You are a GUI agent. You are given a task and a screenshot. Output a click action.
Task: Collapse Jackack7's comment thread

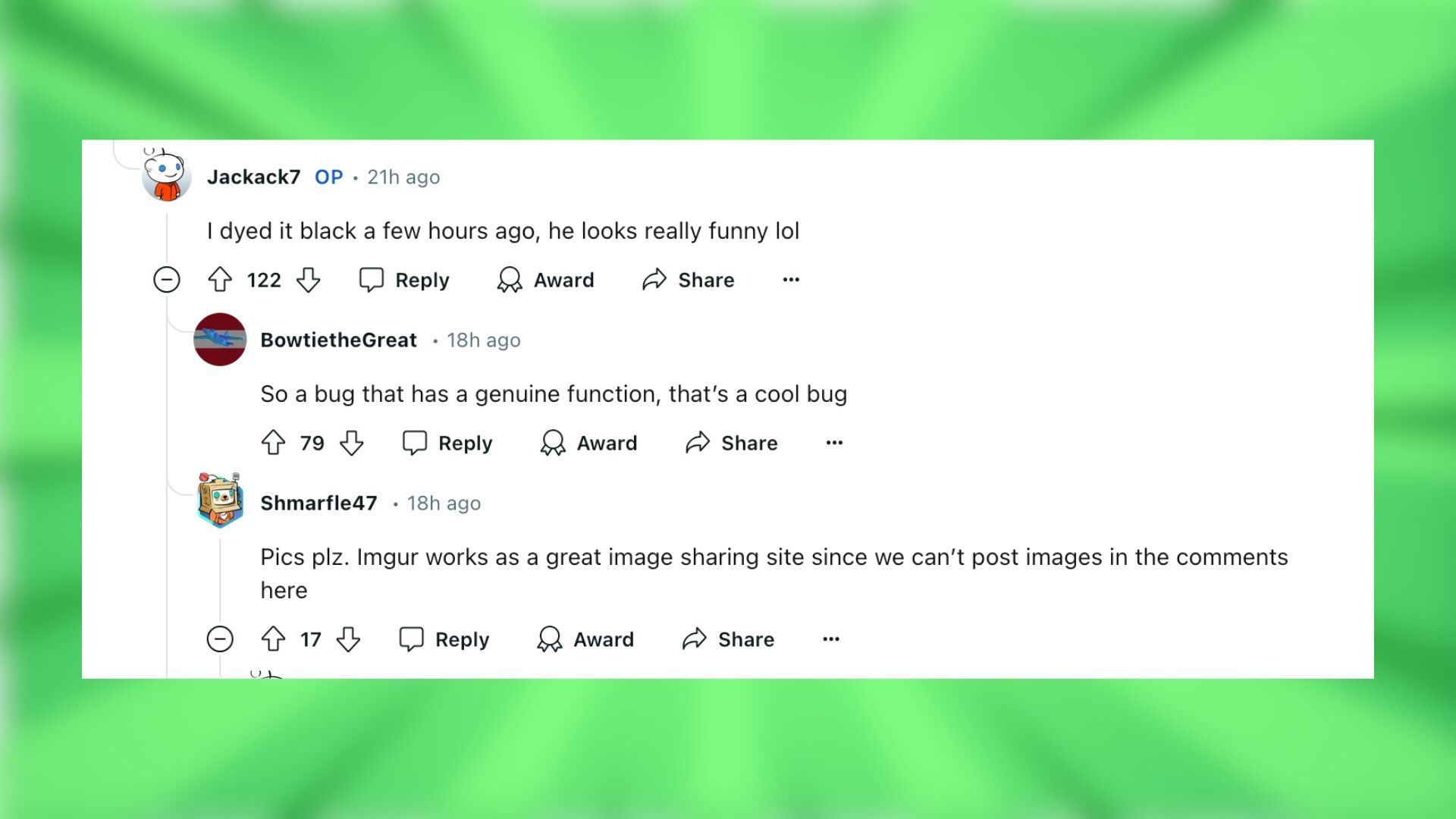coord(166,279)
